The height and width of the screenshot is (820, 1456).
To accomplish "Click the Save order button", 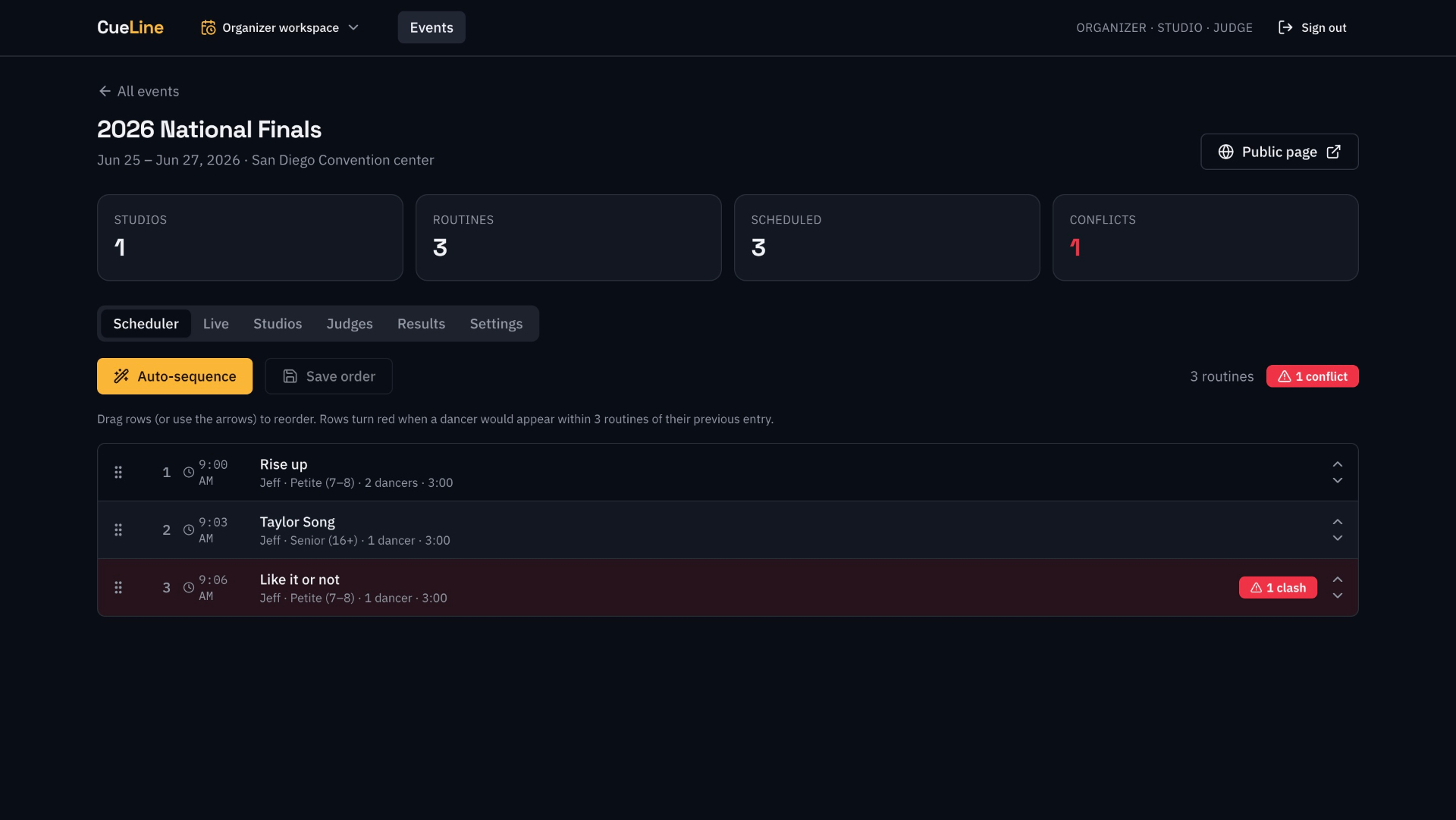I will click(x=328, y=376).
